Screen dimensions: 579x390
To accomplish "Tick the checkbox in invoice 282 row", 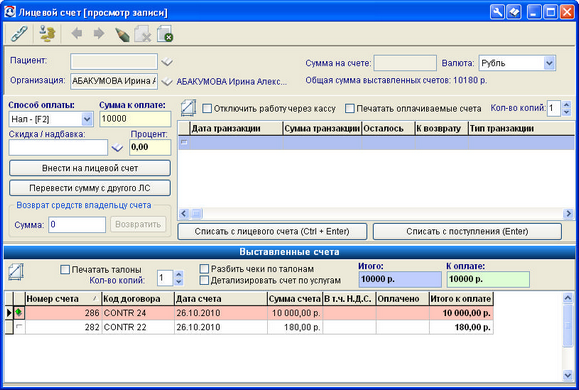I will point(19,326).
